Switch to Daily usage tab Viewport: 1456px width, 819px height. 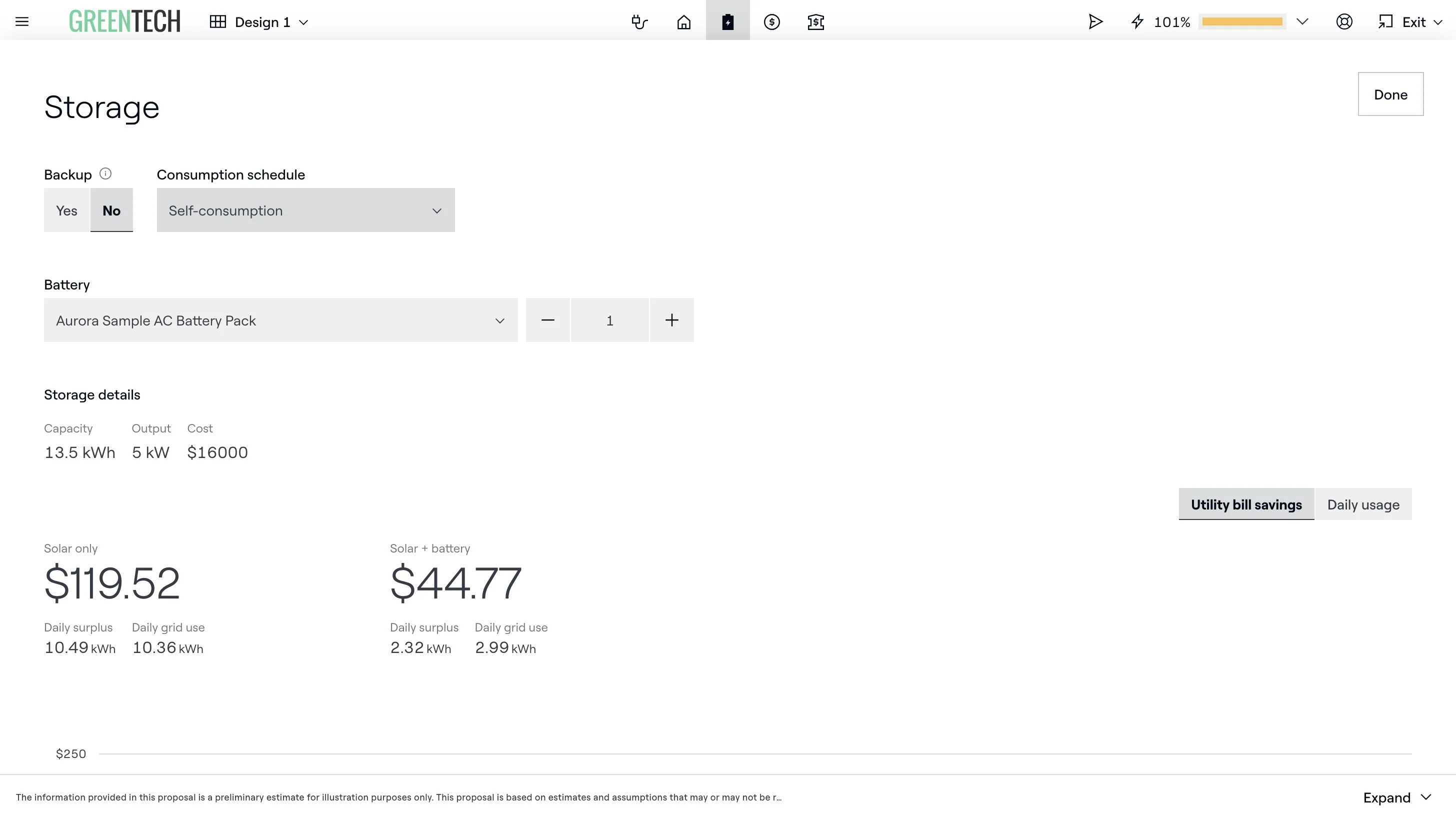(1363, 504)
